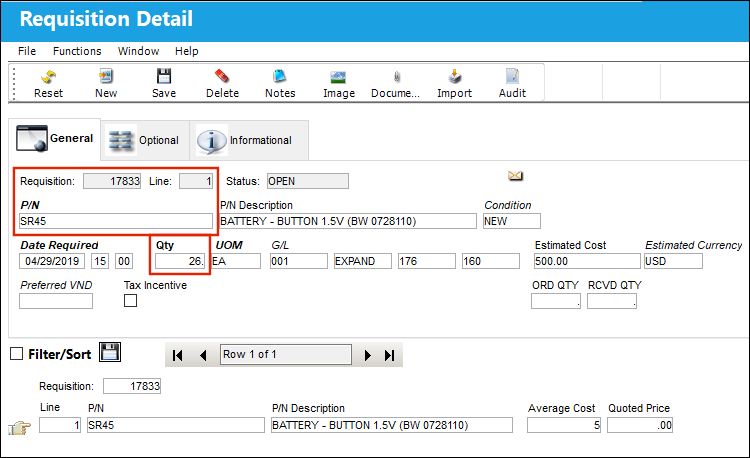Viewport: 750px width, 458px height.
Task: Switch to the Optional tab
Action: pyautogui.click(x=145, y=140)
